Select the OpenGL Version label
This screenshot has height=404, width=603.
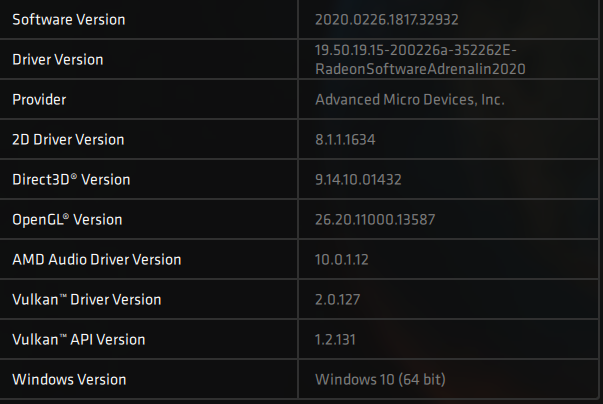tap(67, 219)
